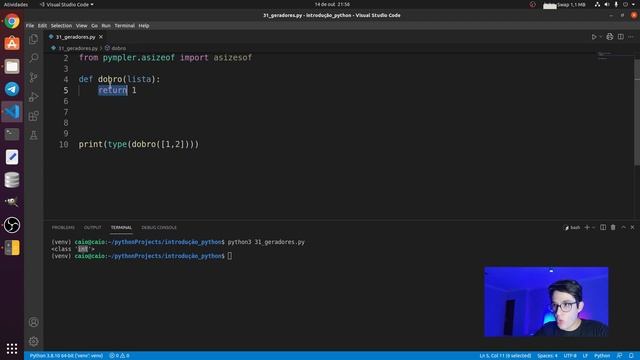
Task: Open the Edit menu
Action: tap(42, 26)
